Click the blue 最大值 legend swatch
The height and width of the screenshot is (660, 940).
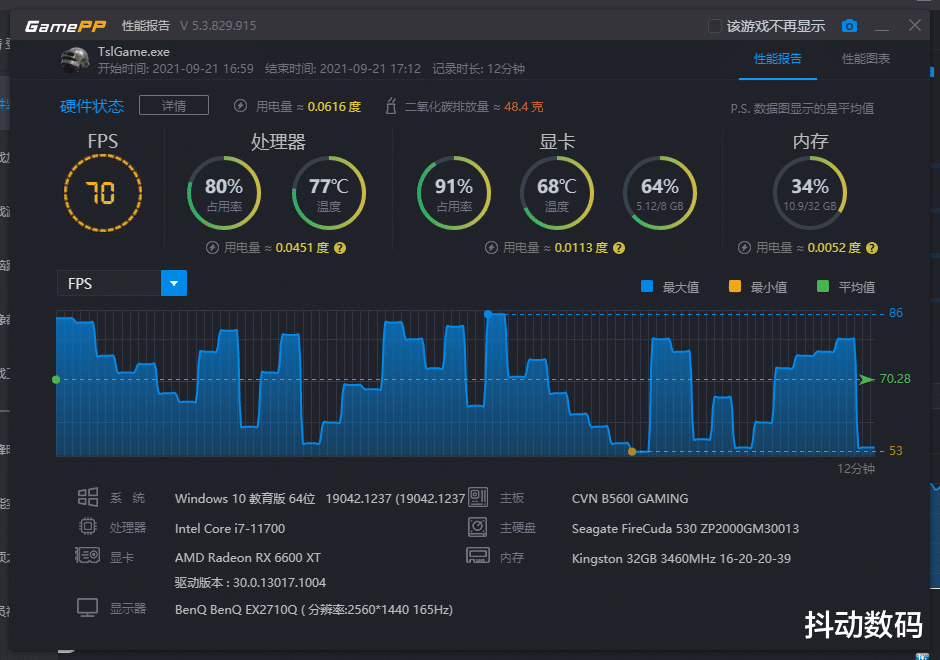click(647, 287)
